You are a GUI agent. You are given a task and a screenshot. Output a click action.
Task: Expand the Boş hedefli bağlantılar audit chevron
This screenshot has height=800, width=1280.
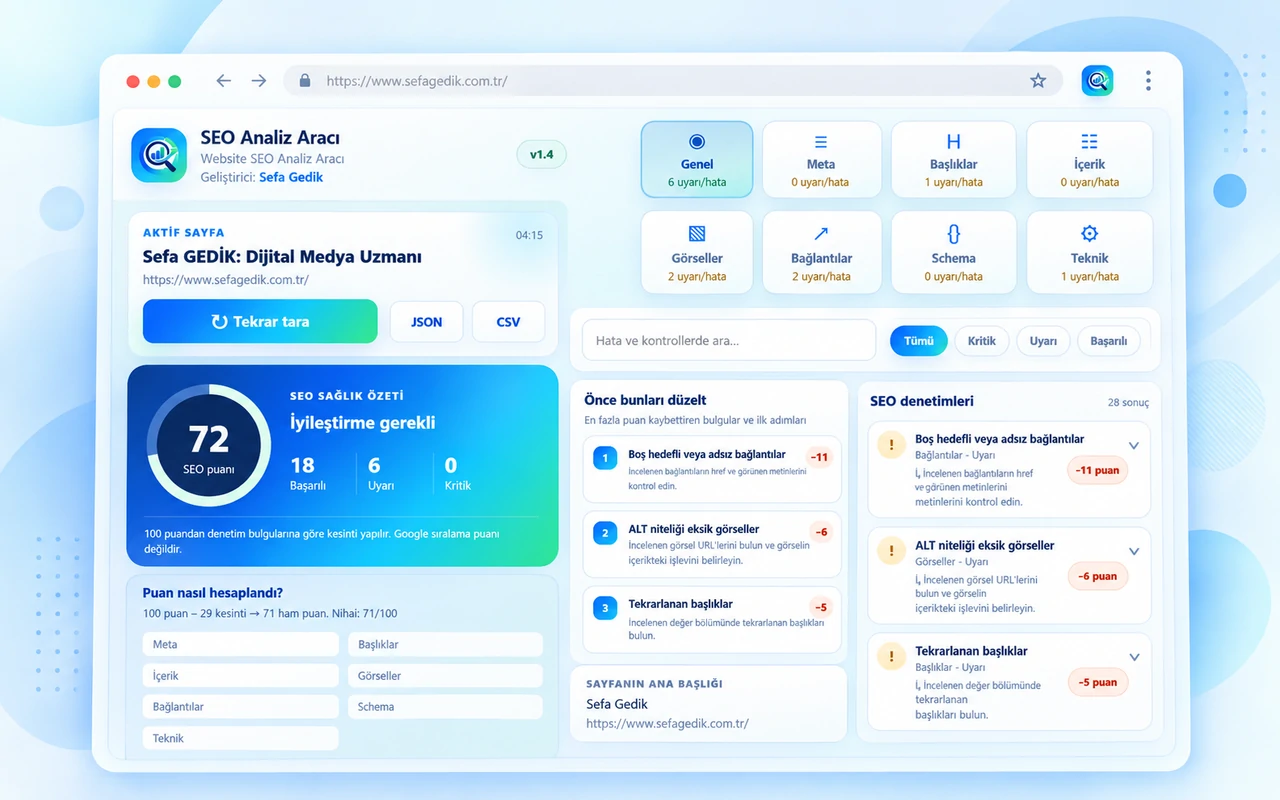point(1134,446)
